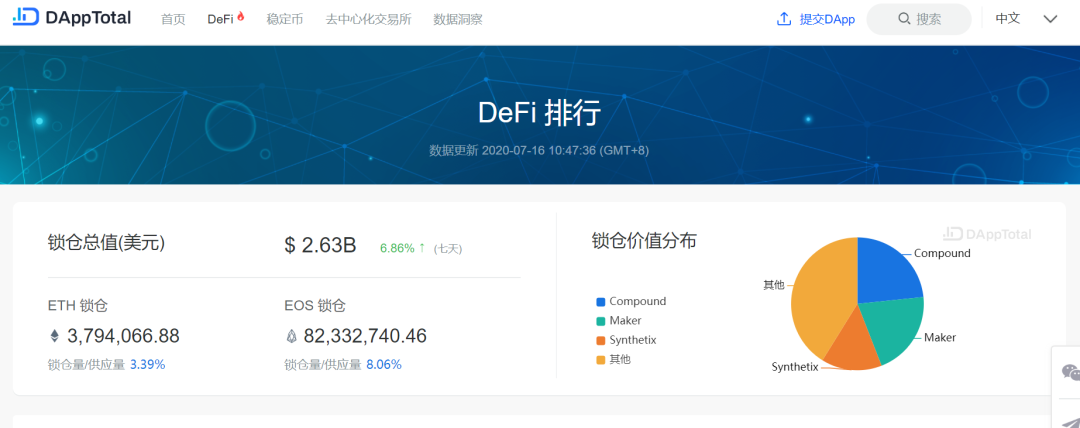Viewport: 1080px width, 428px height.
Task: Open the 数据洞察 nav item
Action: [458, 19]
